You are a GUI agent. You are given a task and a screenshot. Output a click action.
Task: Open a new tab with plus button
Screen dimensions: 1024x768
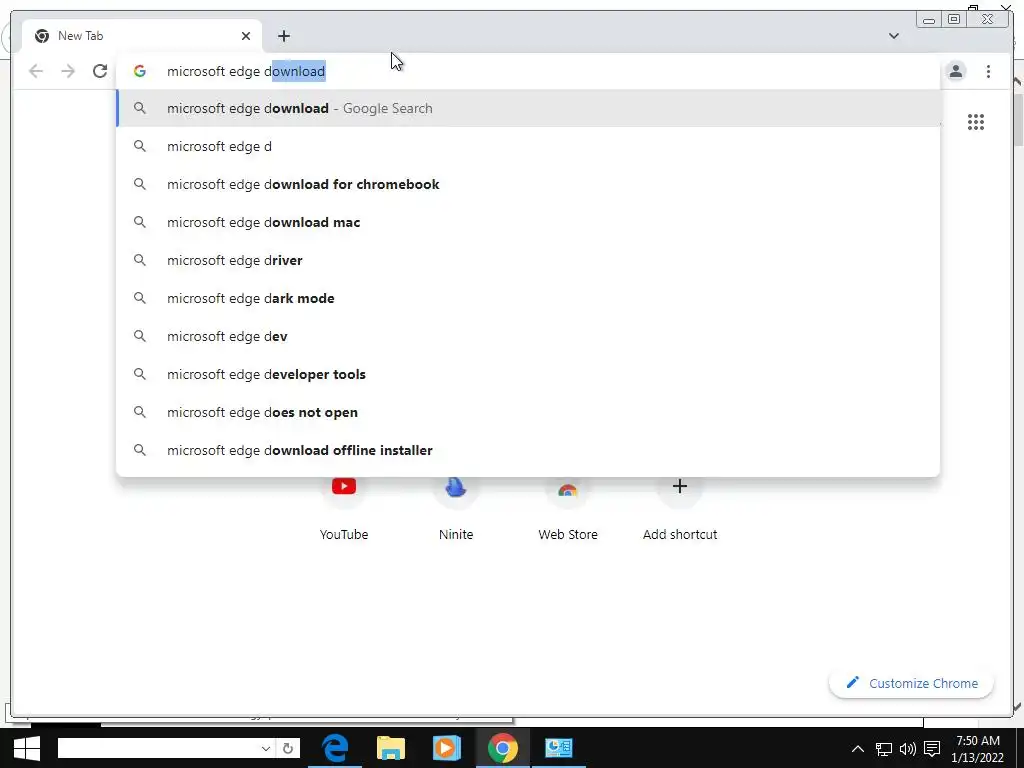[283, 36]
